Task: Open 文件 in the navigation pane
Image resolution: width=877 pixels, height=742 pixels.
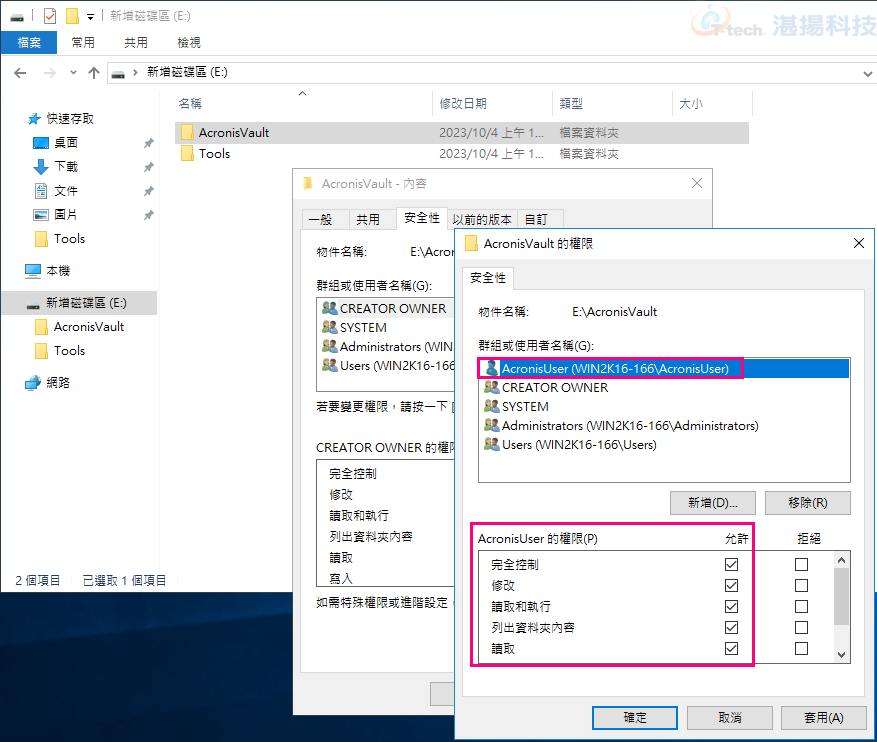Action: coord(65,191)
